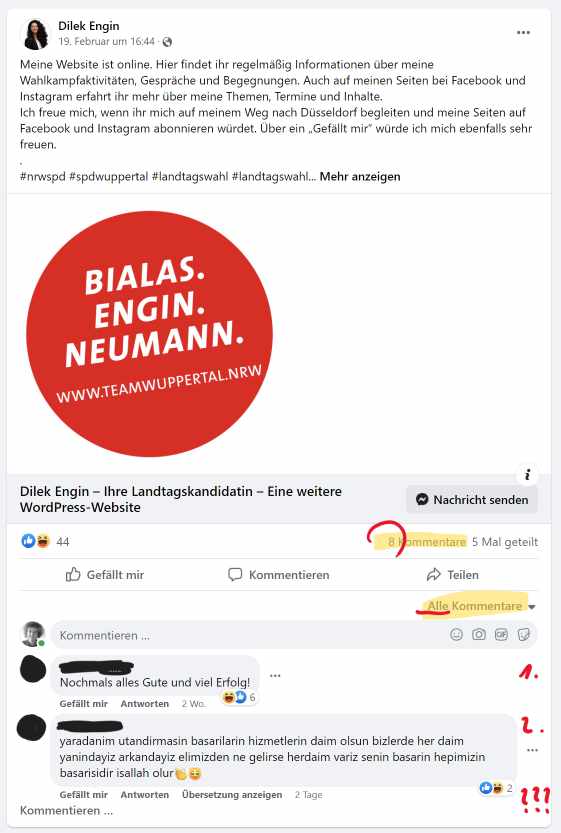
Task: Expand the Alle Kommentare sorting dropdown
Action: tap(481, 606)
